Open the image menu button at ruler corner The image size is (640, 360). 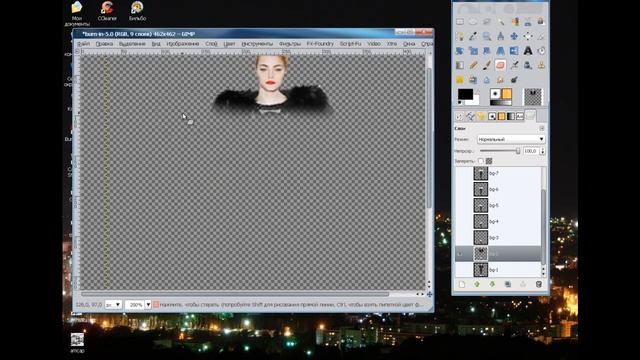[77, 52]
